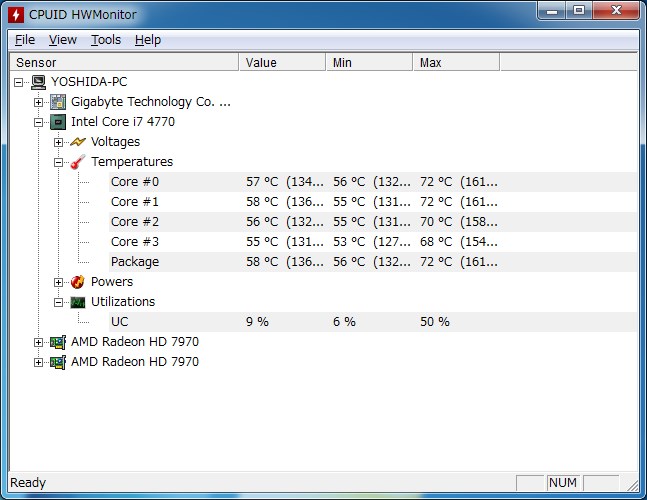This screenshot has width=647, height=500.
Task: Click the Gigabyte motherboard icon
Action: pyautogui.click(x=58, y=102)
